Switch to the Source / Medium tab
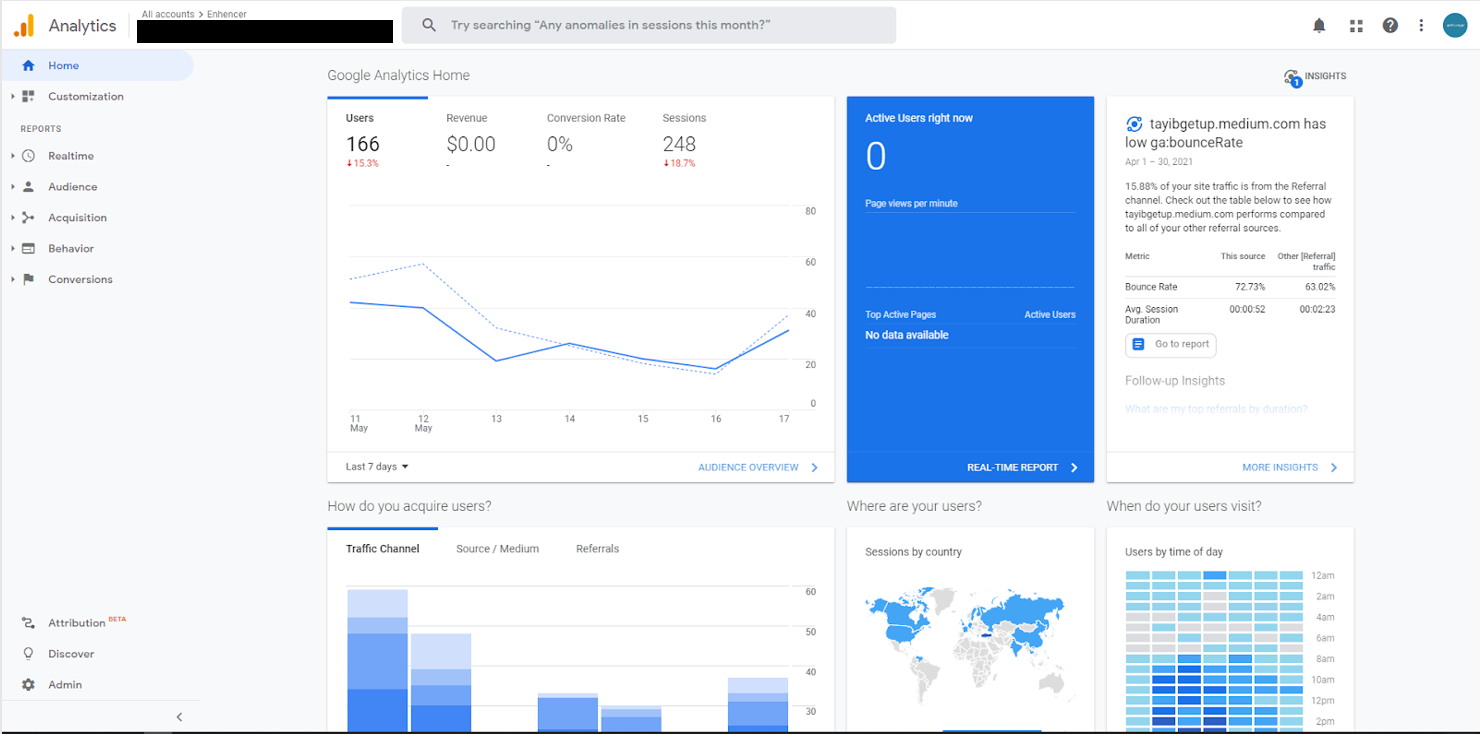1484x734 pixels. point(497,549)
